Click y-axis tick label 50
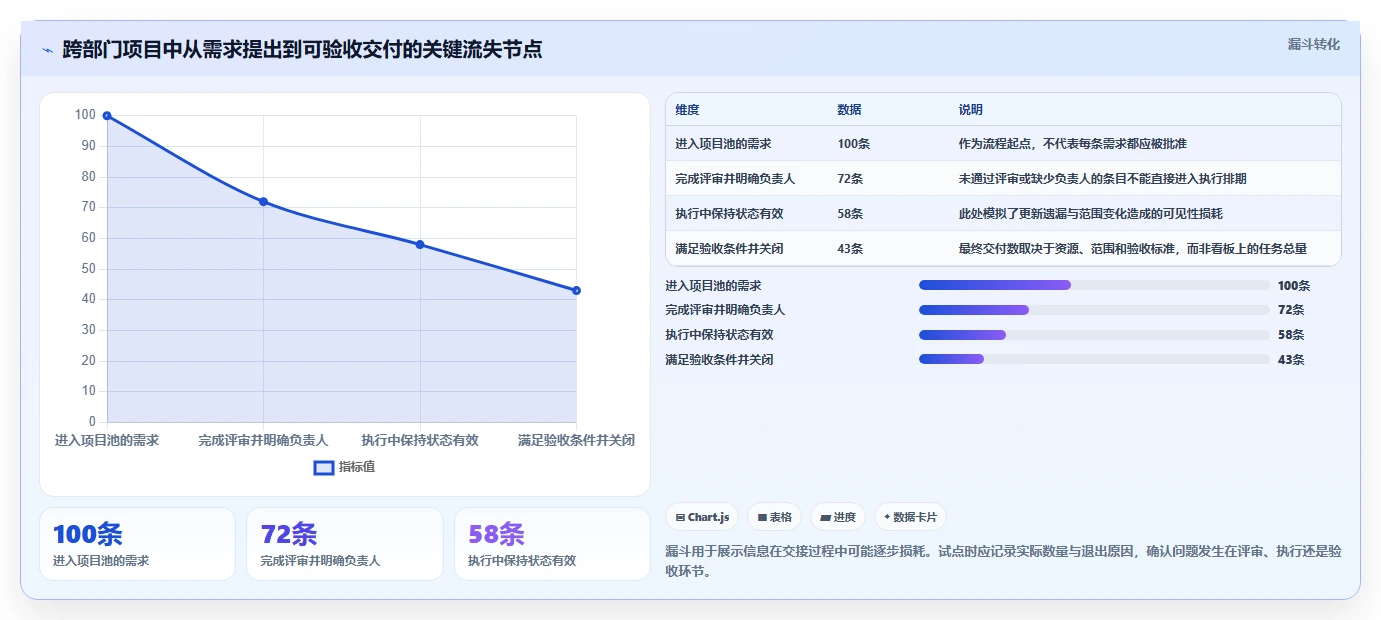 tap(89, 269)
